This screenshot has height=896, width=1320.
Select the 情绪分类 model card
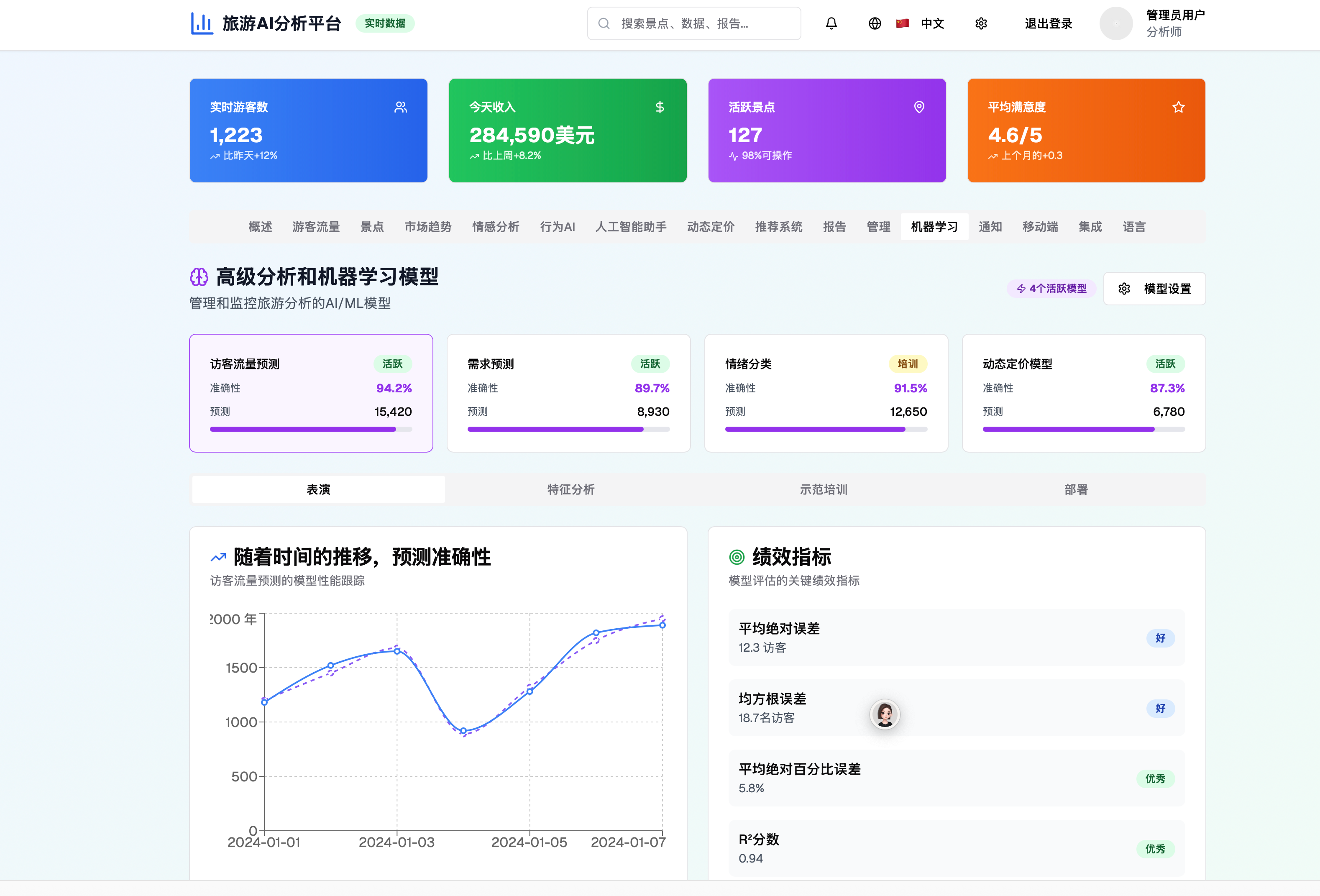pos(826,393)
